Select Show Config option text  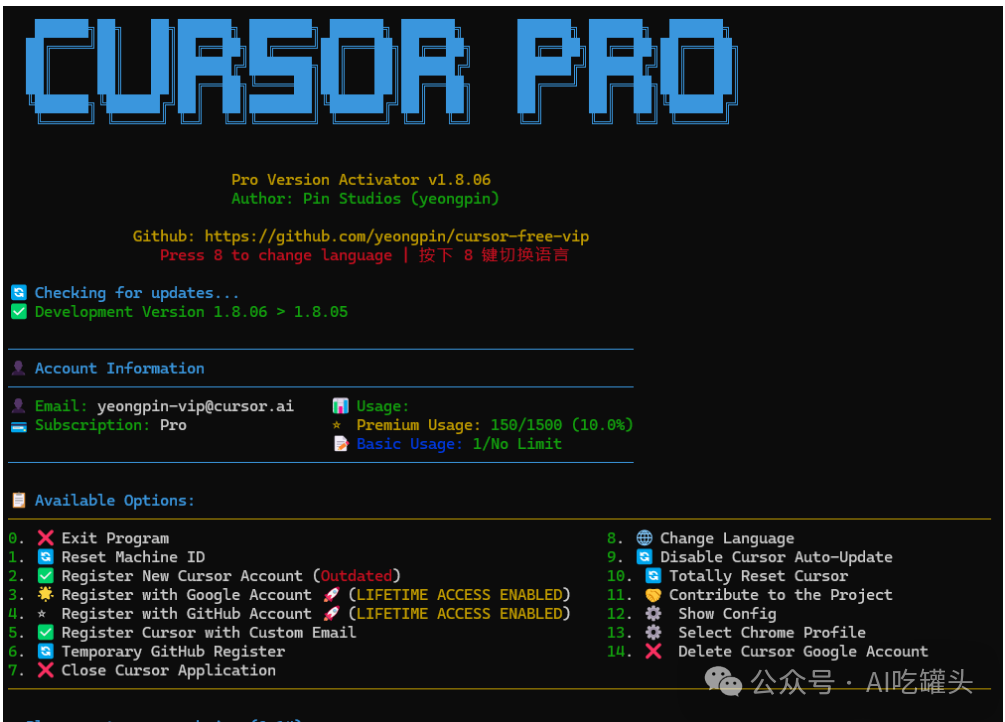727,614
